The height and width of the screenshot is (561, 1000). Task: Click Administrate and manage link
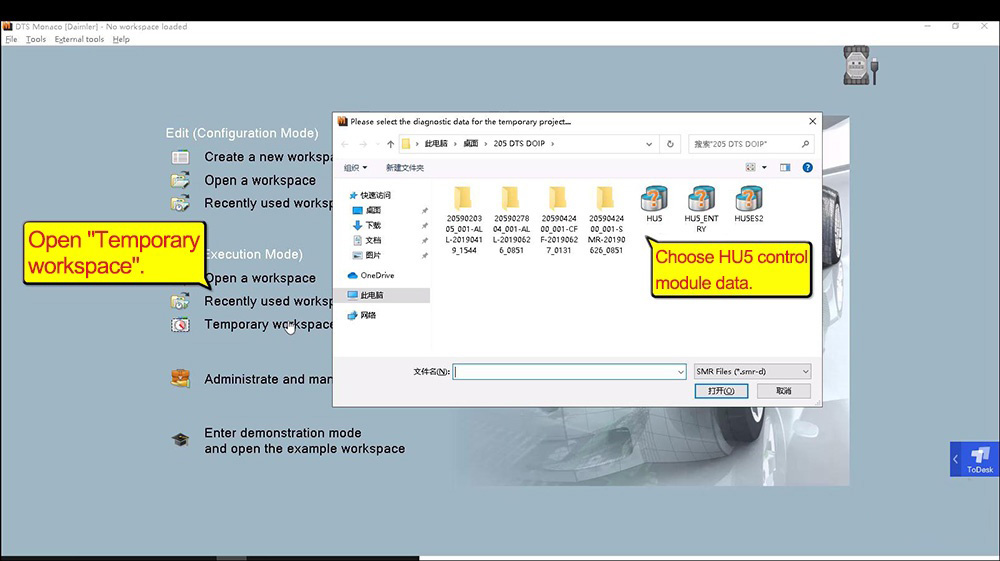click(268, 379)
